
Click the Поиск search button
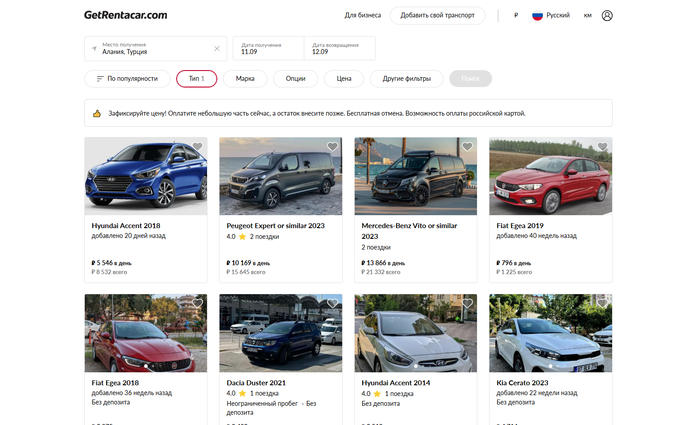click(471, 79)
